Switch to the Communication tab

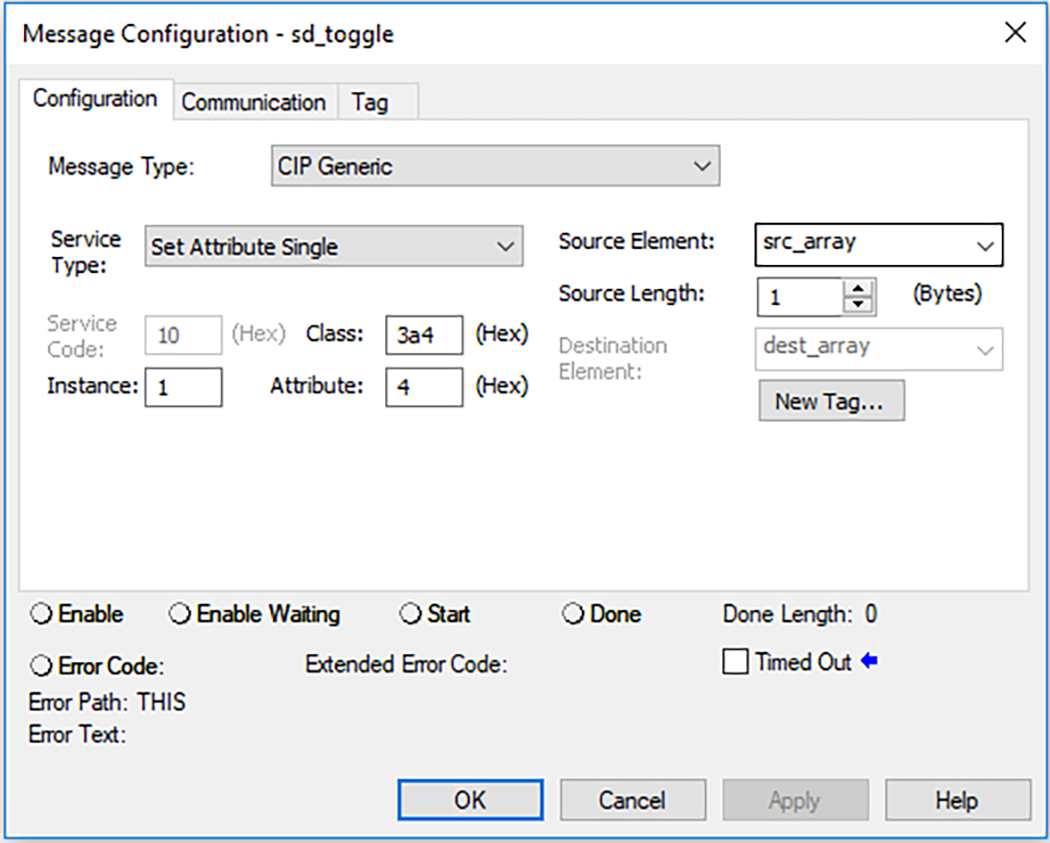[253, 102]
